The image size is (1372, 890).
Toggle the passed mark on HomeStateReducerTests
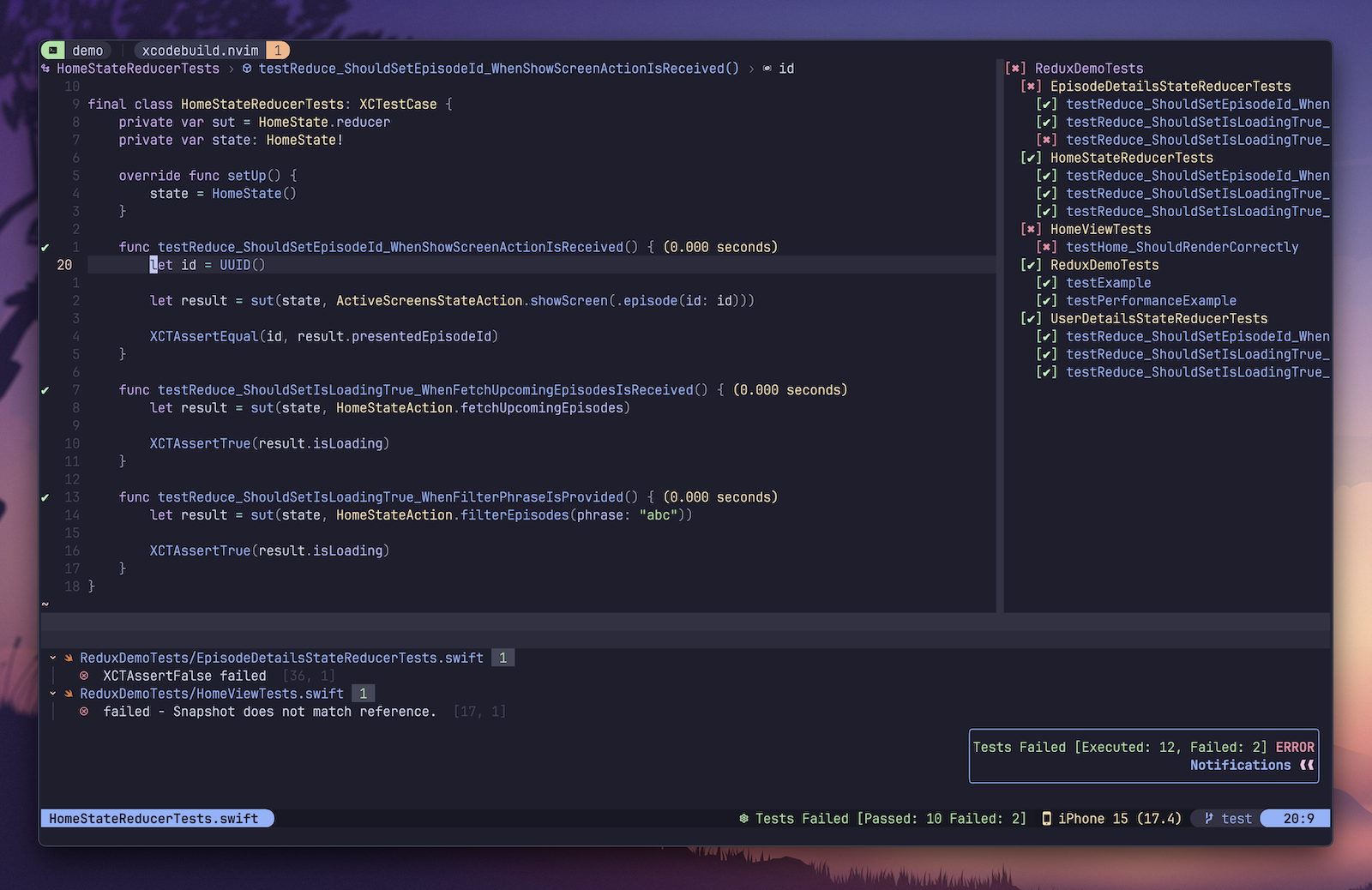[x=1032, y=157]
